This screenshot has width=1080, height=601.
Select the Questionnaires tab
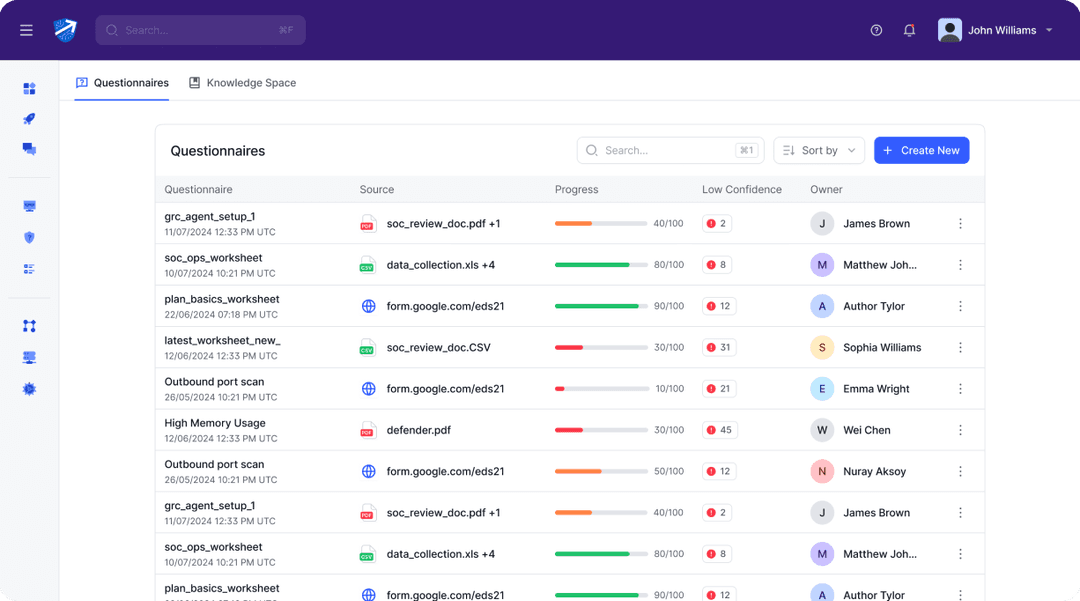click(x=122, y=83)
